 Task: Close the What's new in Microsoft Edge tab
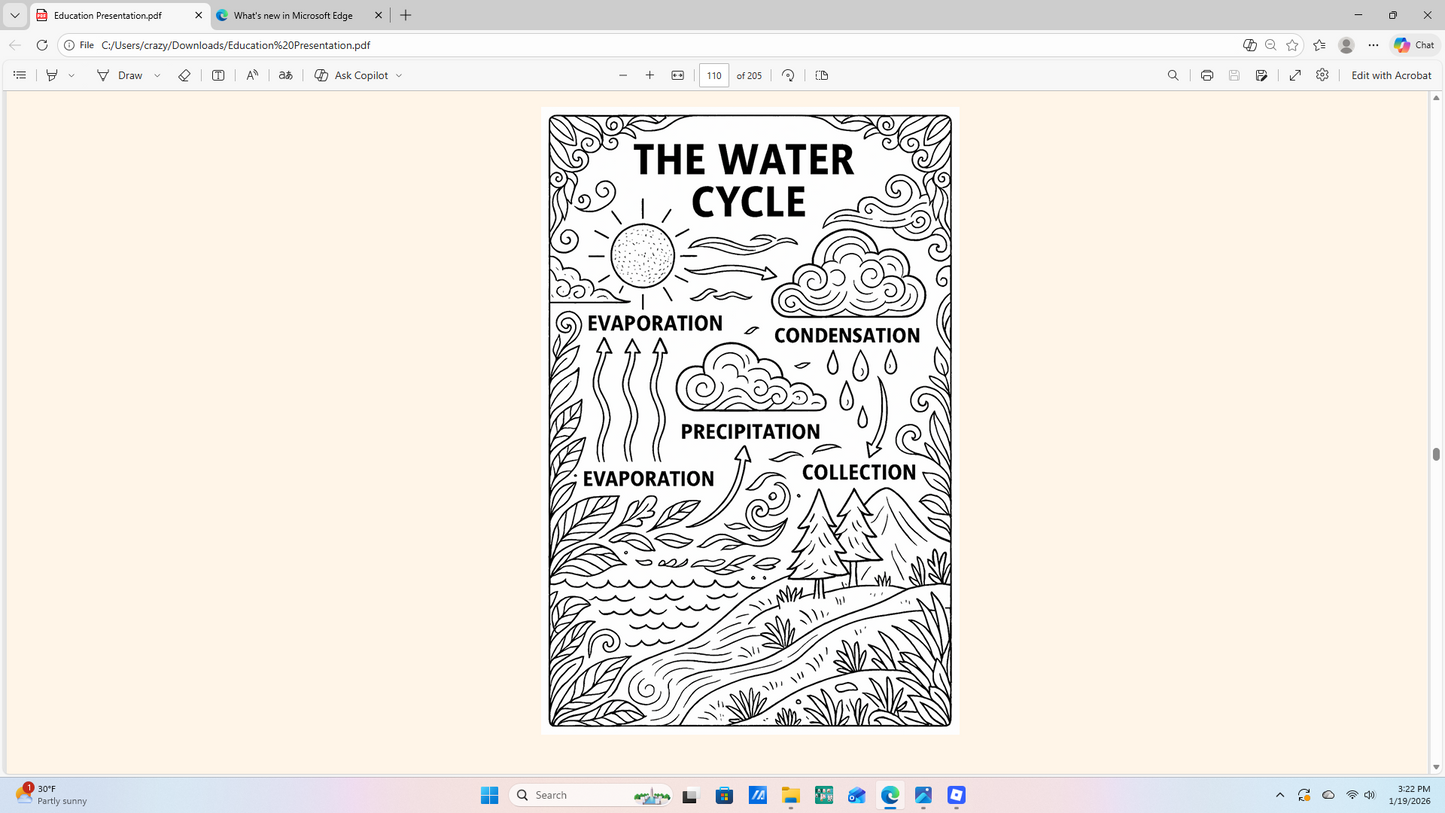coord(378,15)
